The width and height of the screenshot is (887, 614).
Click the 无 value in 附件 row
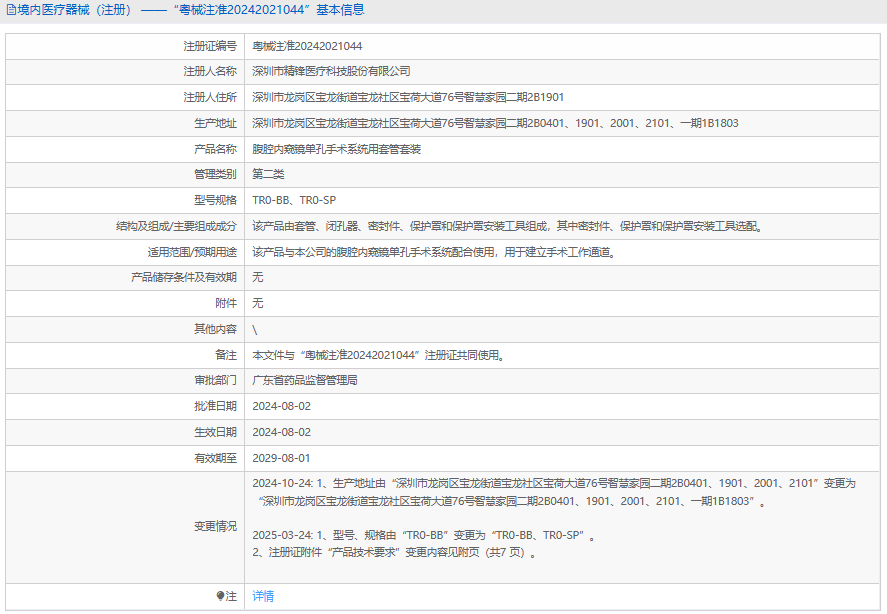pos(257,303)
